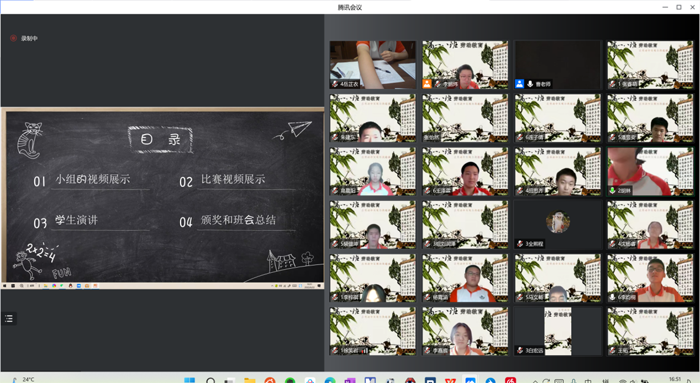The height and width of the screenshot is (383, 700).
Task: Toggle muted mic on monkey avatar tile
Action: (520, 244)
